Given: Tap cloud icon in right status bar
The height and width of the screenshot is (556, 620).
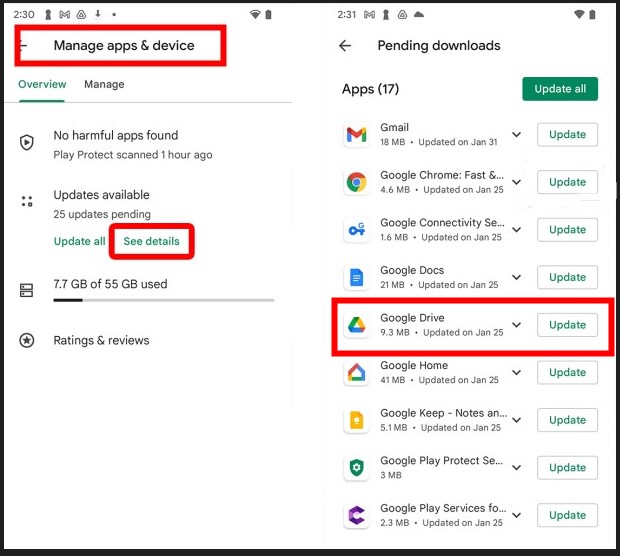Looking at the screenshot, I should (419, 15).
